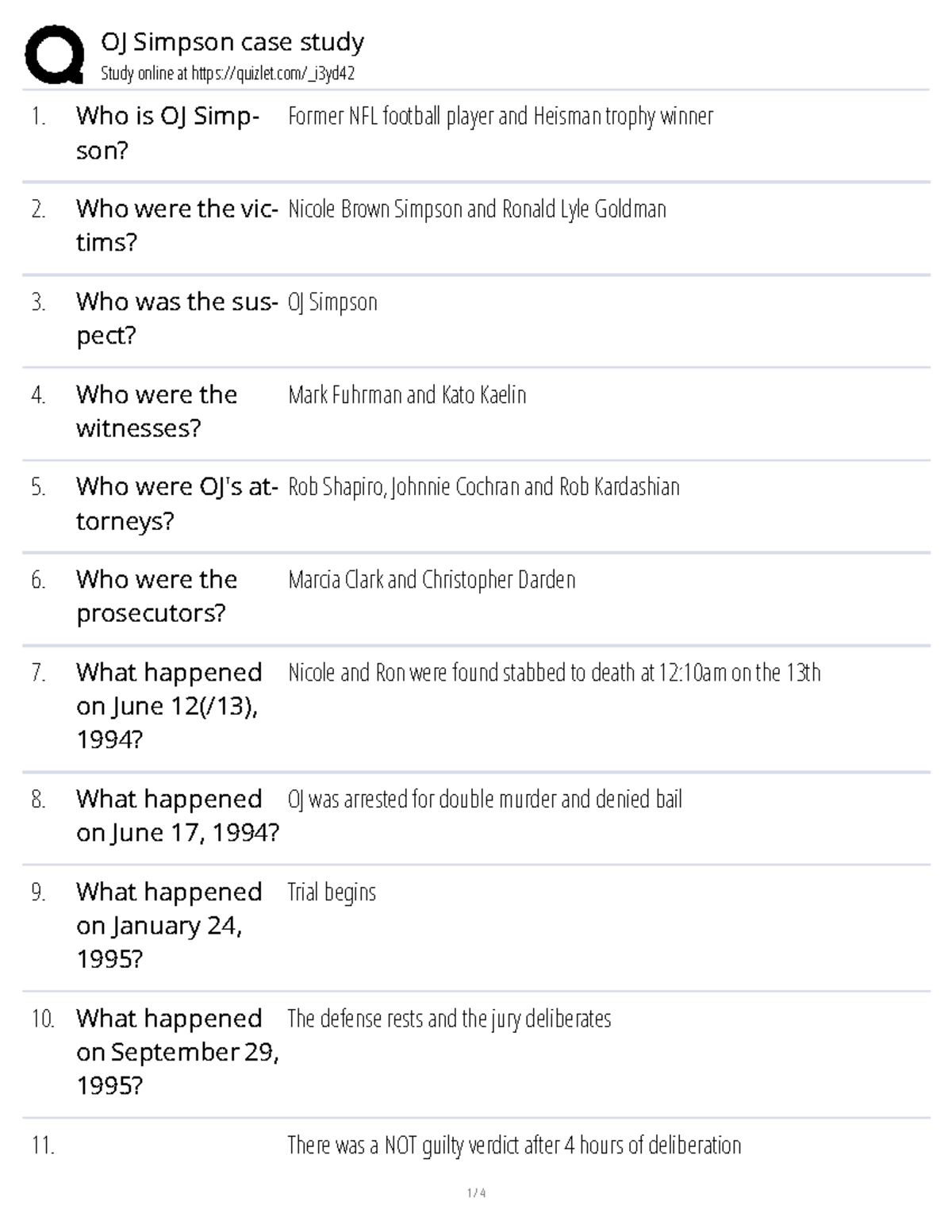Select the "What happened on June 17, 1994?" term
952x1232 pixels.
pos(177,815)
